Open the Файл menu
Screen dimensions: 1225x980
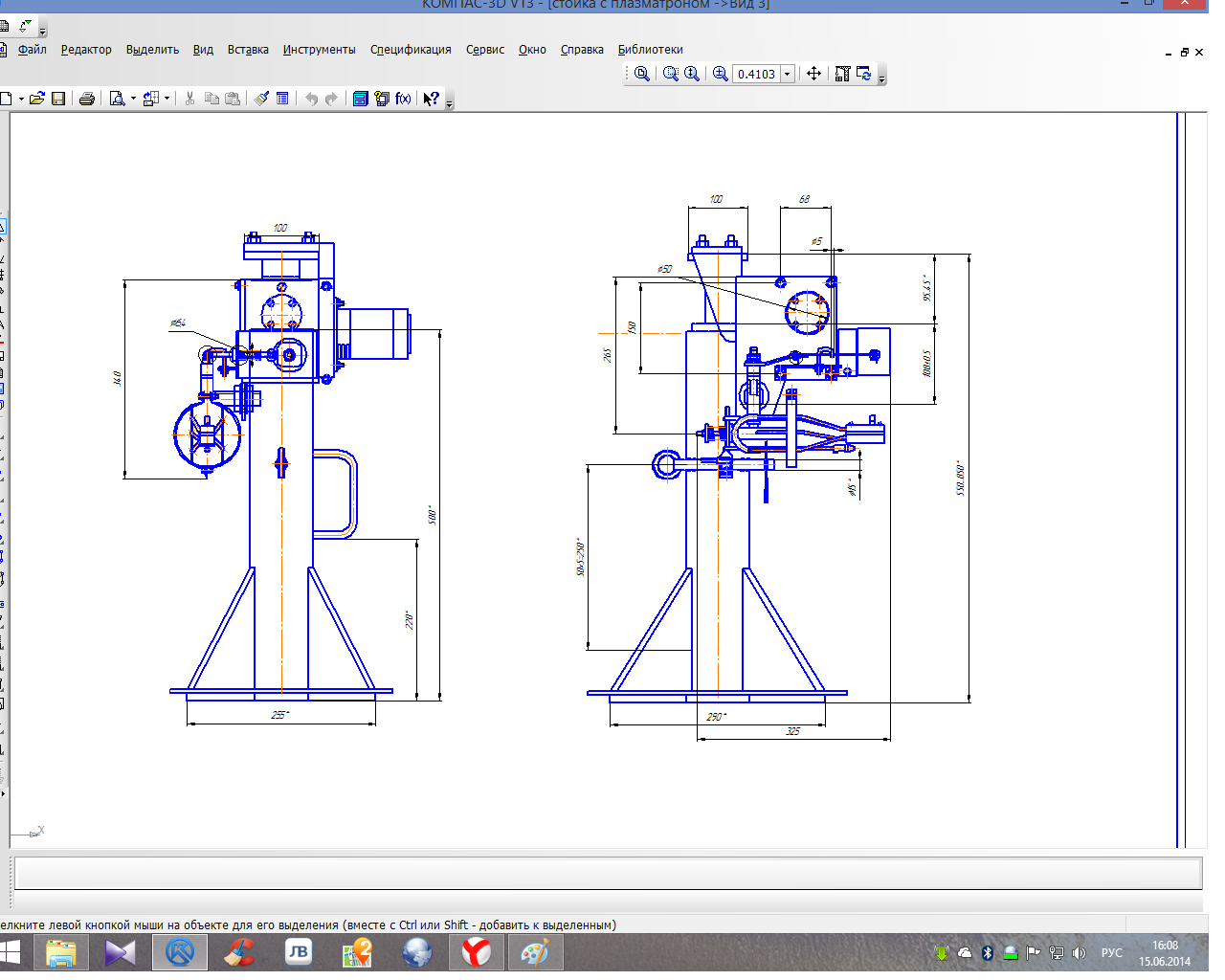coord(32,50)
